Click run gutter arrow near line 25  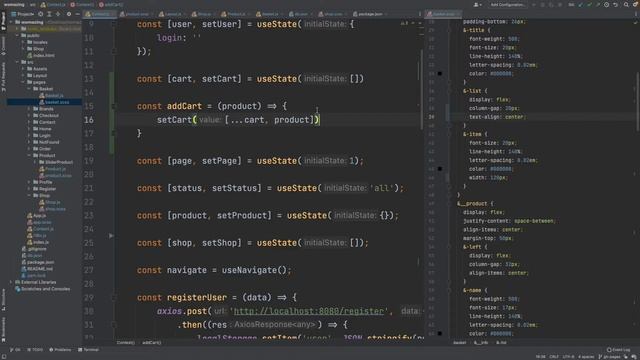tap(111, 236)
